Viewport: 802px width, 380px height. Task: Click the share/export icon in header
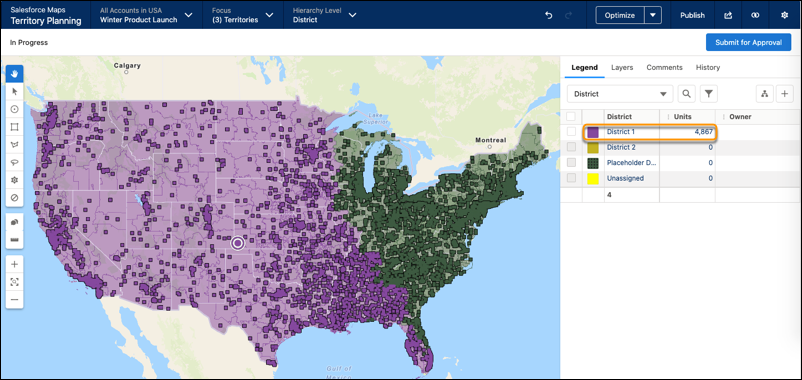click(728, 15)
